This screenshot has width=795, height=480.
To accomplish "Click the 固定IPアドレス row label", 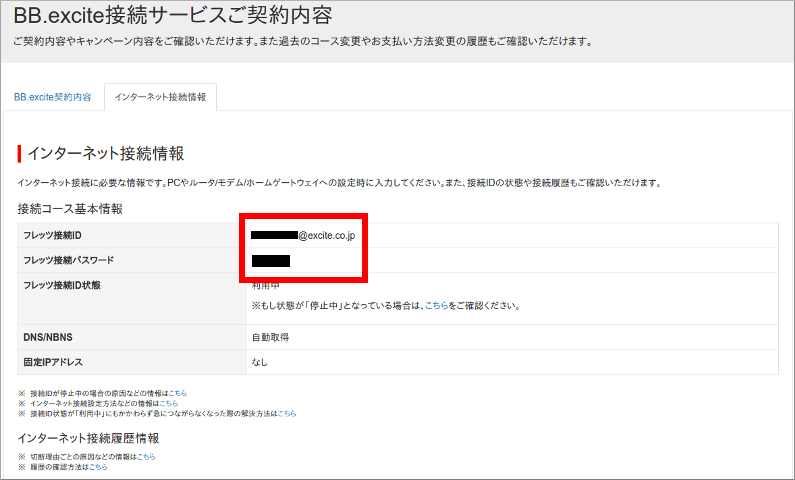I will (53, 362).
